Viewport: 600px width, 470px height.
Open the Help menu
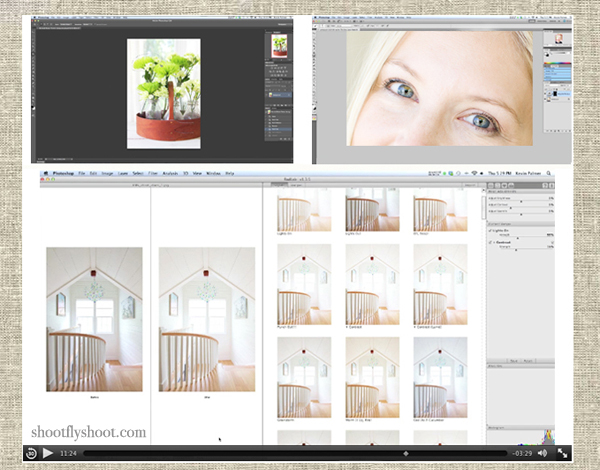230,173
